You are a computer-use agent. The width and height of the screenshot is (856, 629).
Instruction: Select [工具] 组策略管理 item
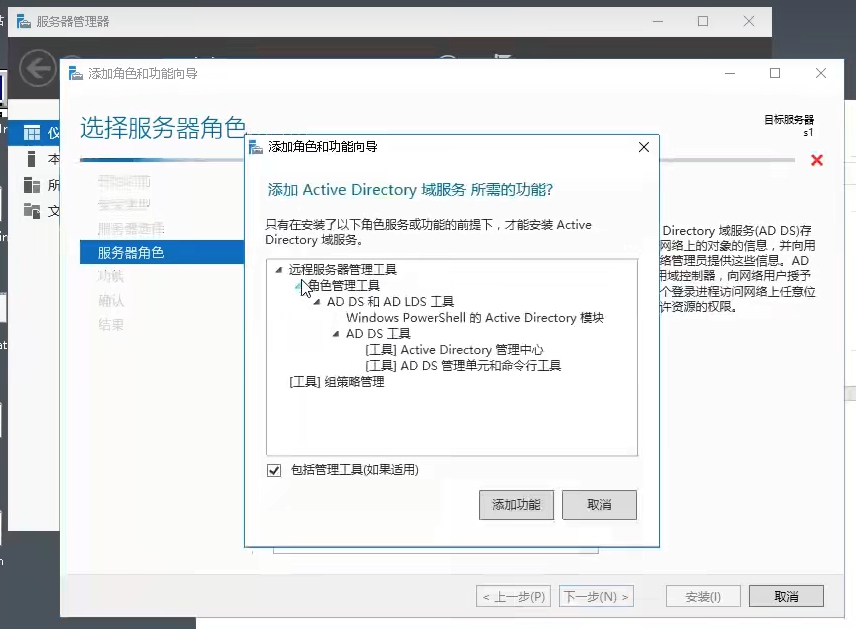point(337,382)
